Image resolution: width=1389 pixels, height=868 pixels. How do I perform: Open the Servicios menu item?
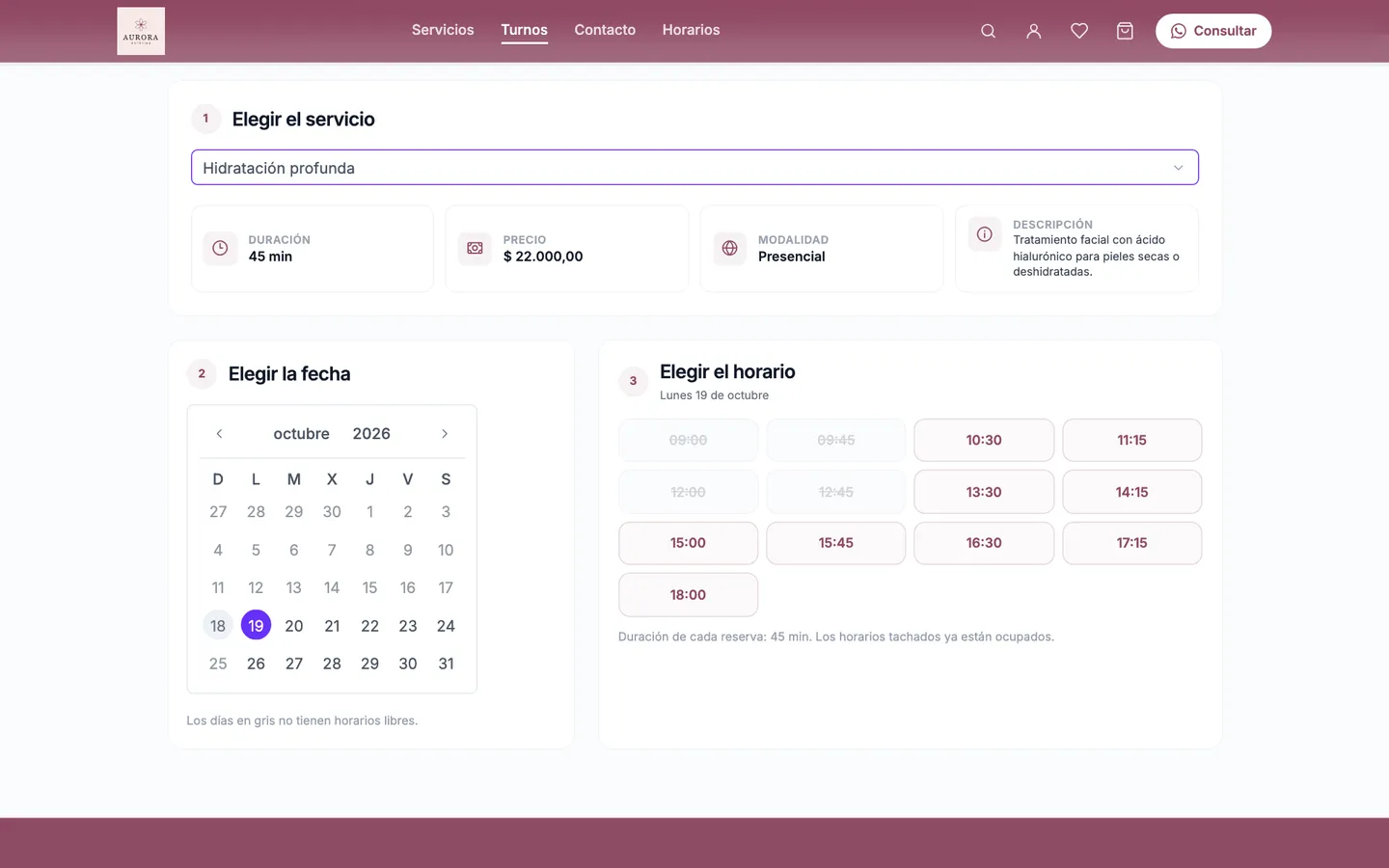(x=443, y=30)
